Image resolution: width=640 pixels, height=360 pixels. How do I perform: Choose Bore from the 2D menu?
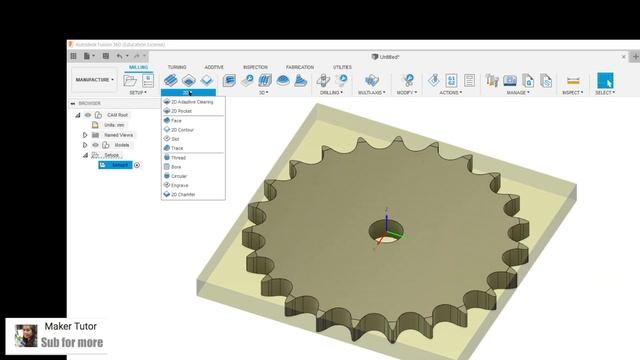pos(193,167)
